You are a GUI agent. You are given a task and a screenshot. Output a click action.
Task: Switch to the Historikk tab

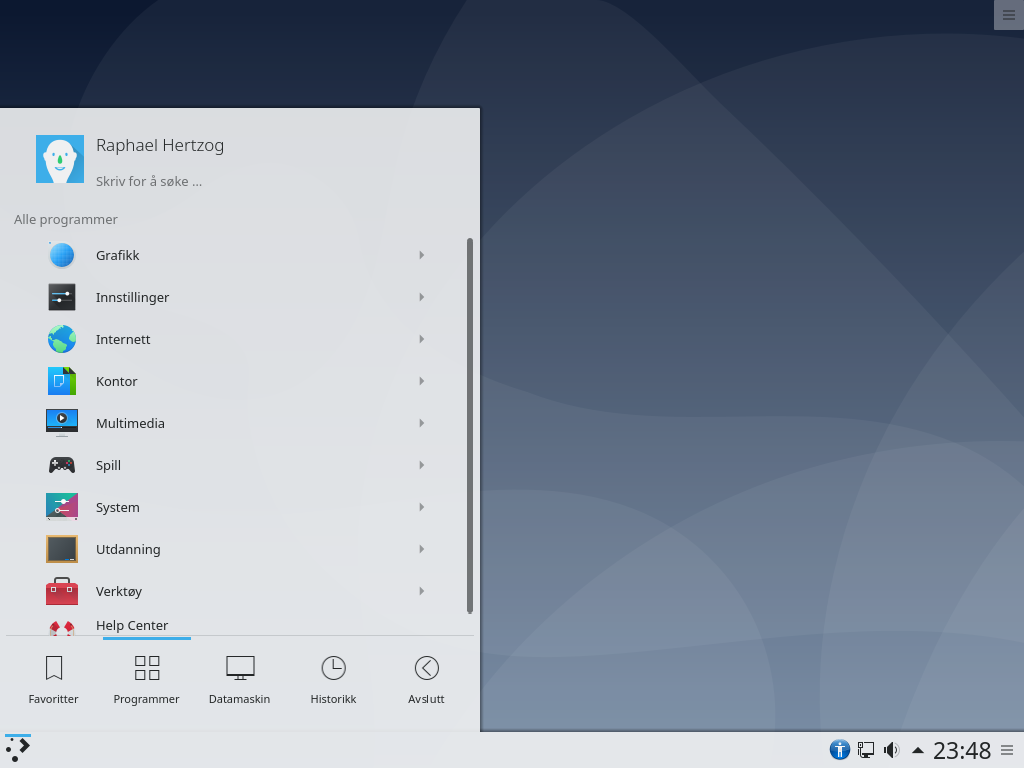tap(333, 680)
